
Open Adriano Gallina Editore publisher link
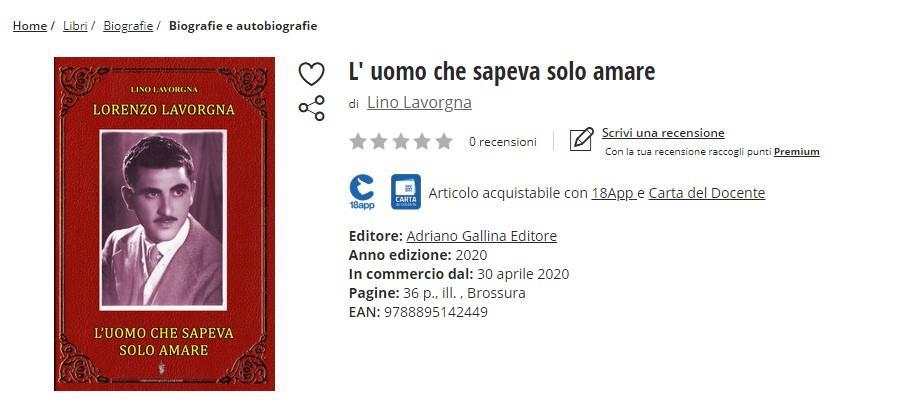pos(481,236)
